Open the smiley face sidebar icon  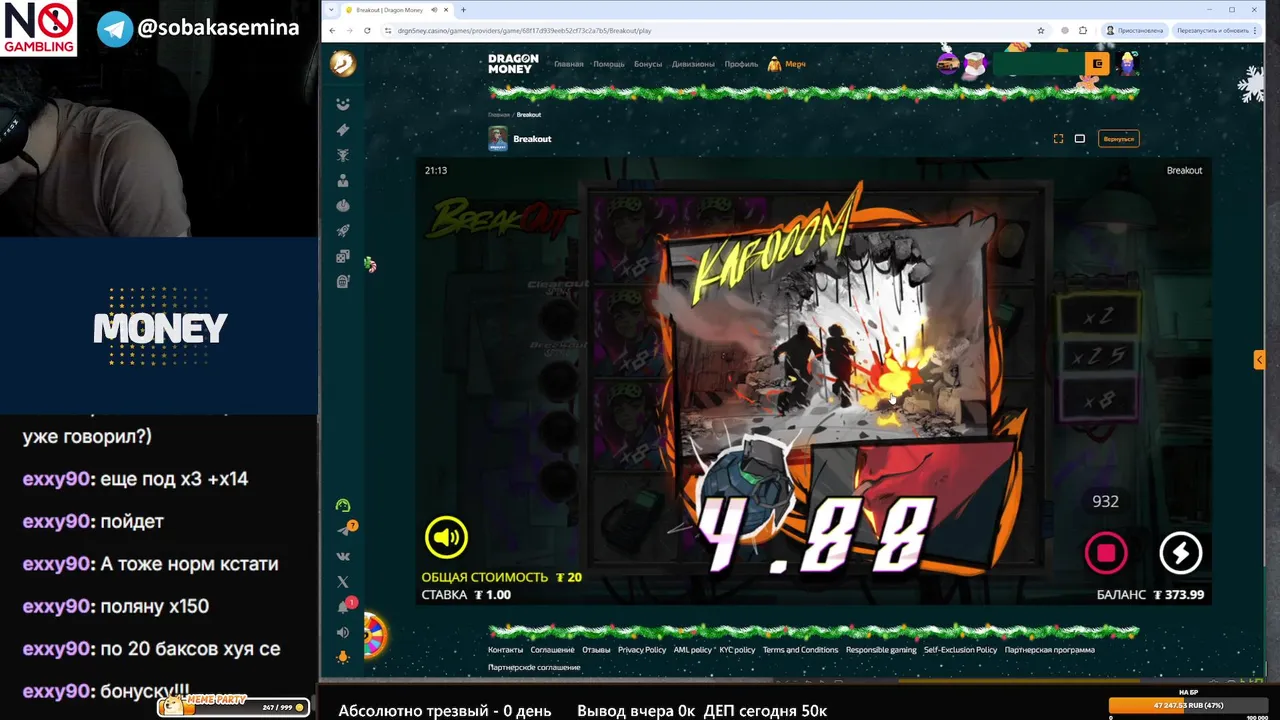click(x=343, y=104)
